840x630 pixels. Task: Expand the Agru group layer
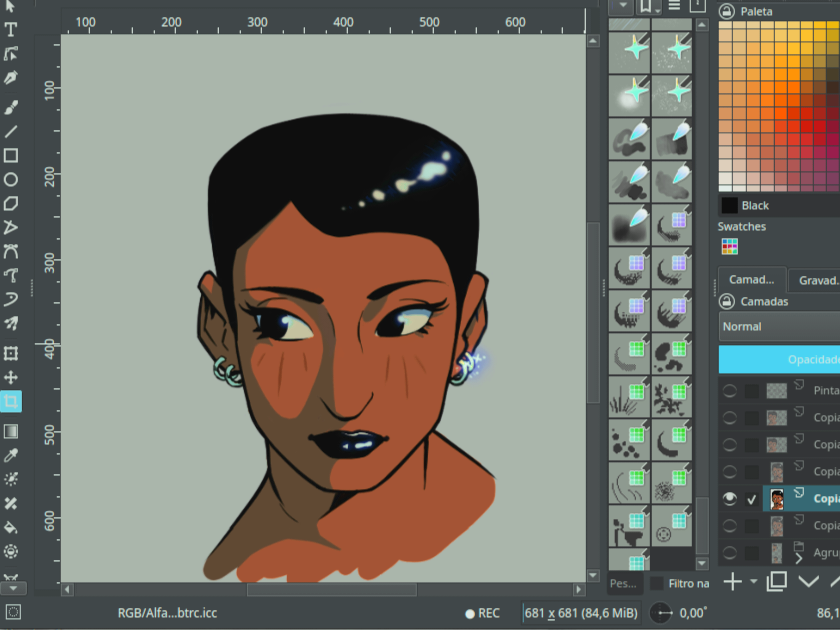[x=799, y=558]
